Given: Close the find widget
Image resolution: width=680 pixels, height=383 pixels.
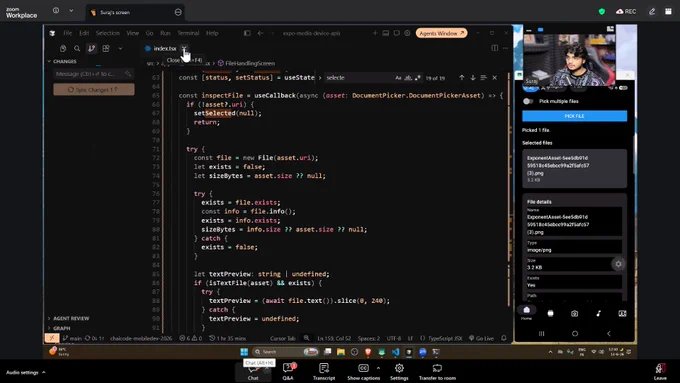Looking at the screenshot, I should [494, 78].
